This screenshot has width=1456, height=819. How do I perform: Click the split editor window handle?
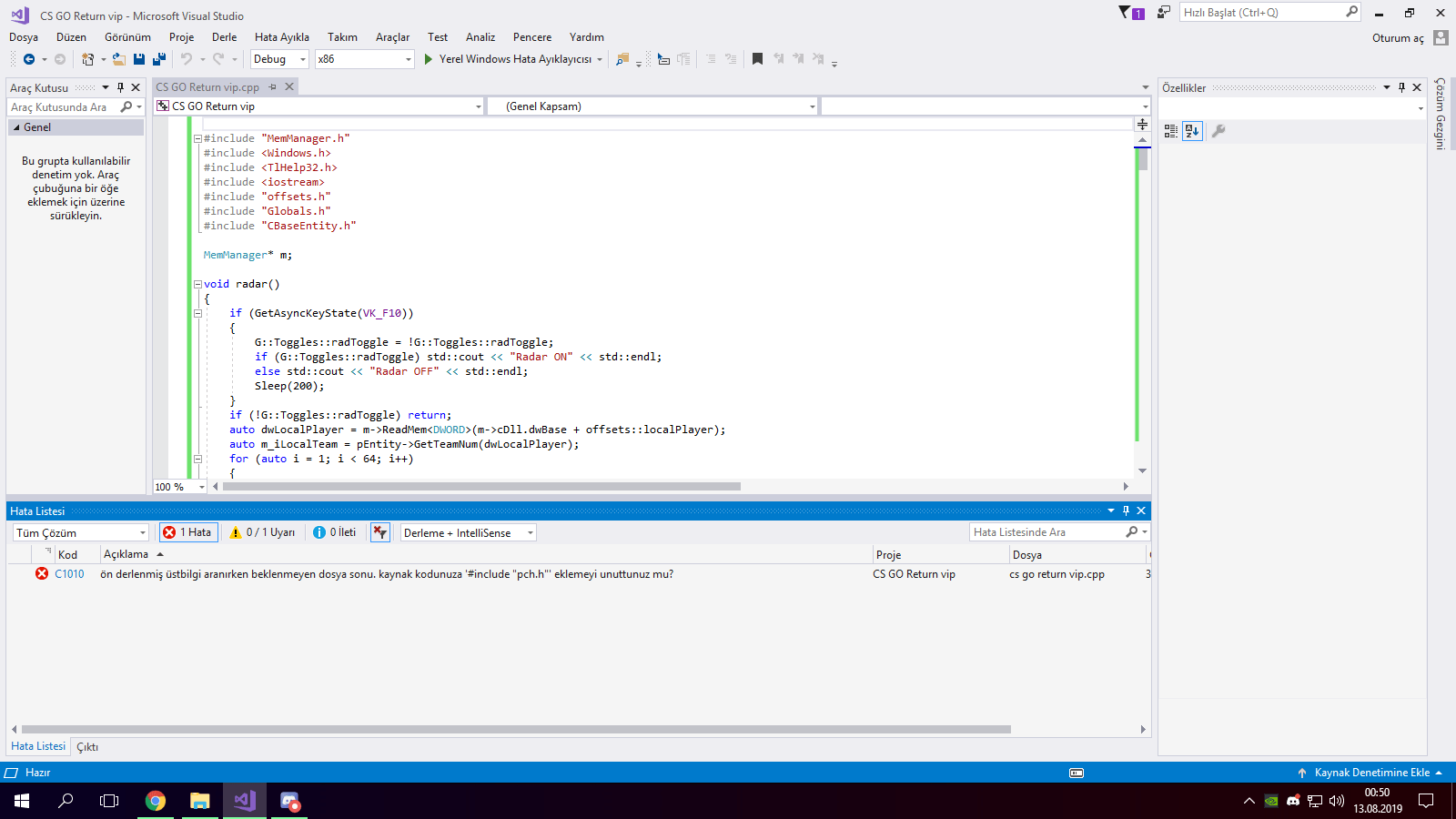pos(1142,124)
